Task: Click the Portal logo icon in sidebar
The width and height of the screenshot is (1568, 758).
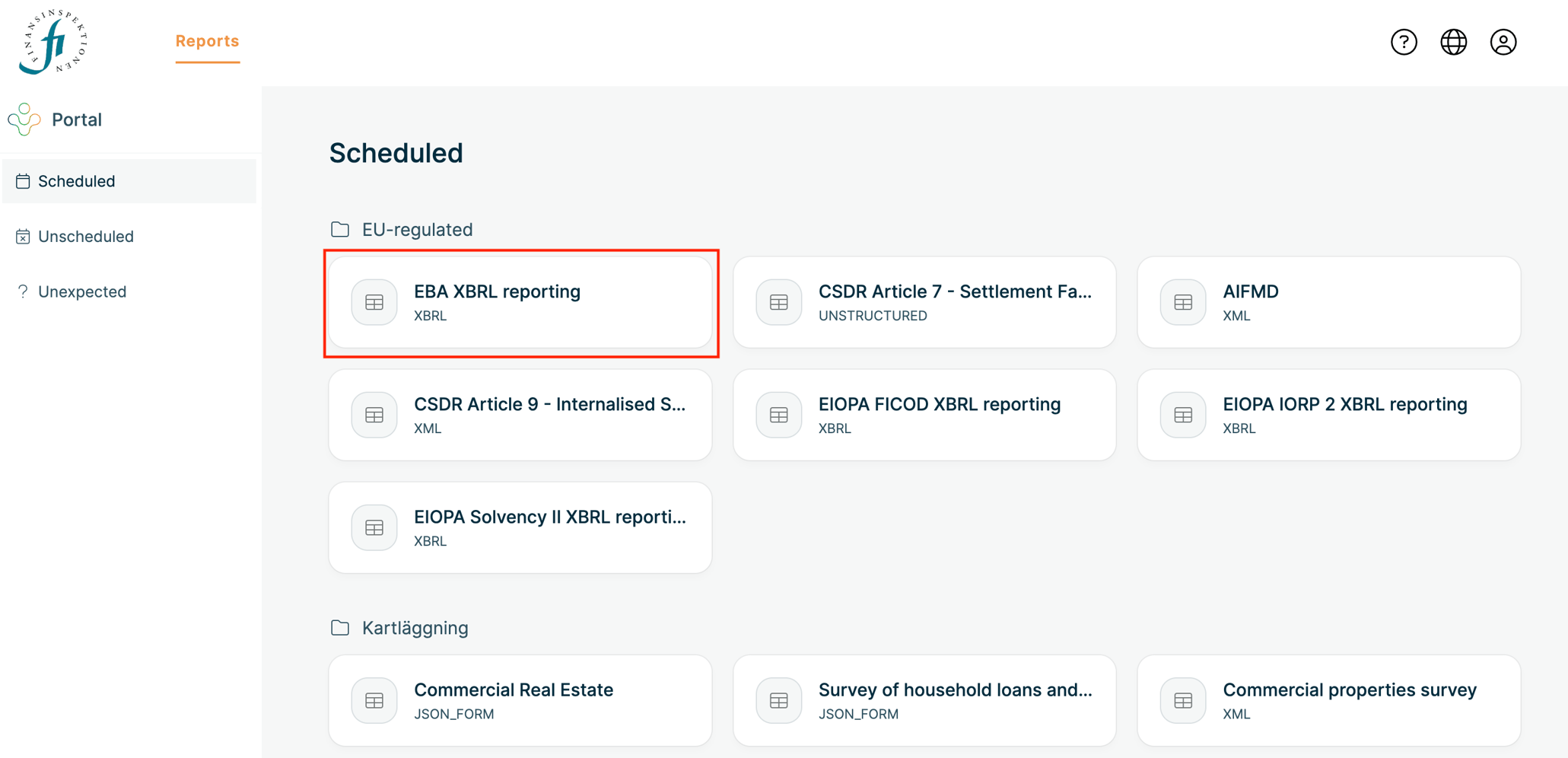Action: tap(24, 119)
